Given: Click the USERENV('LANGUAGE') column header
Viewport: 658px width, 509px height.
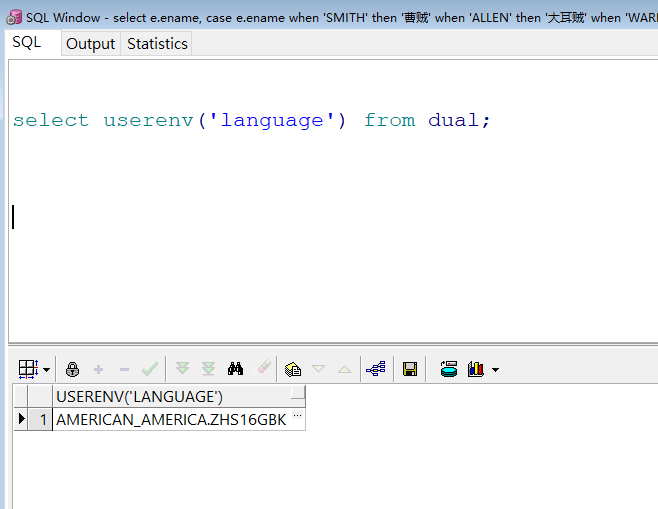Looking at the screenshot, I should pyautogui.click(x=179, y=397).
